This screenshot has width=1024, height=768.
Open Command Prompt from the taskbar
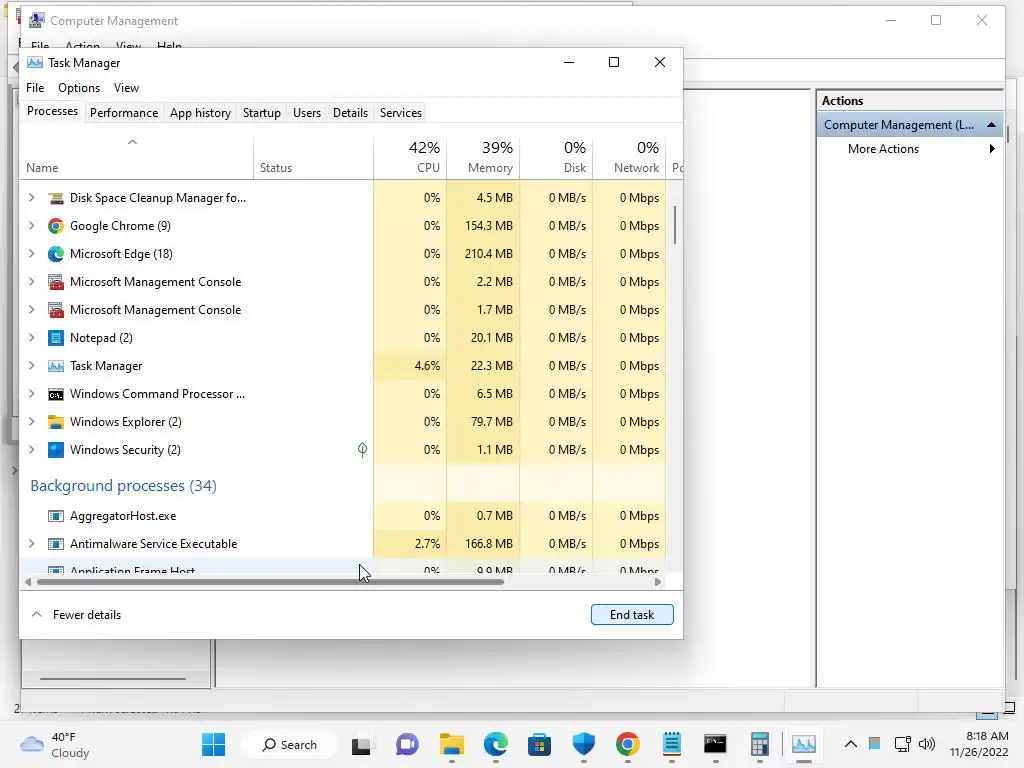(x=715, y=744)
